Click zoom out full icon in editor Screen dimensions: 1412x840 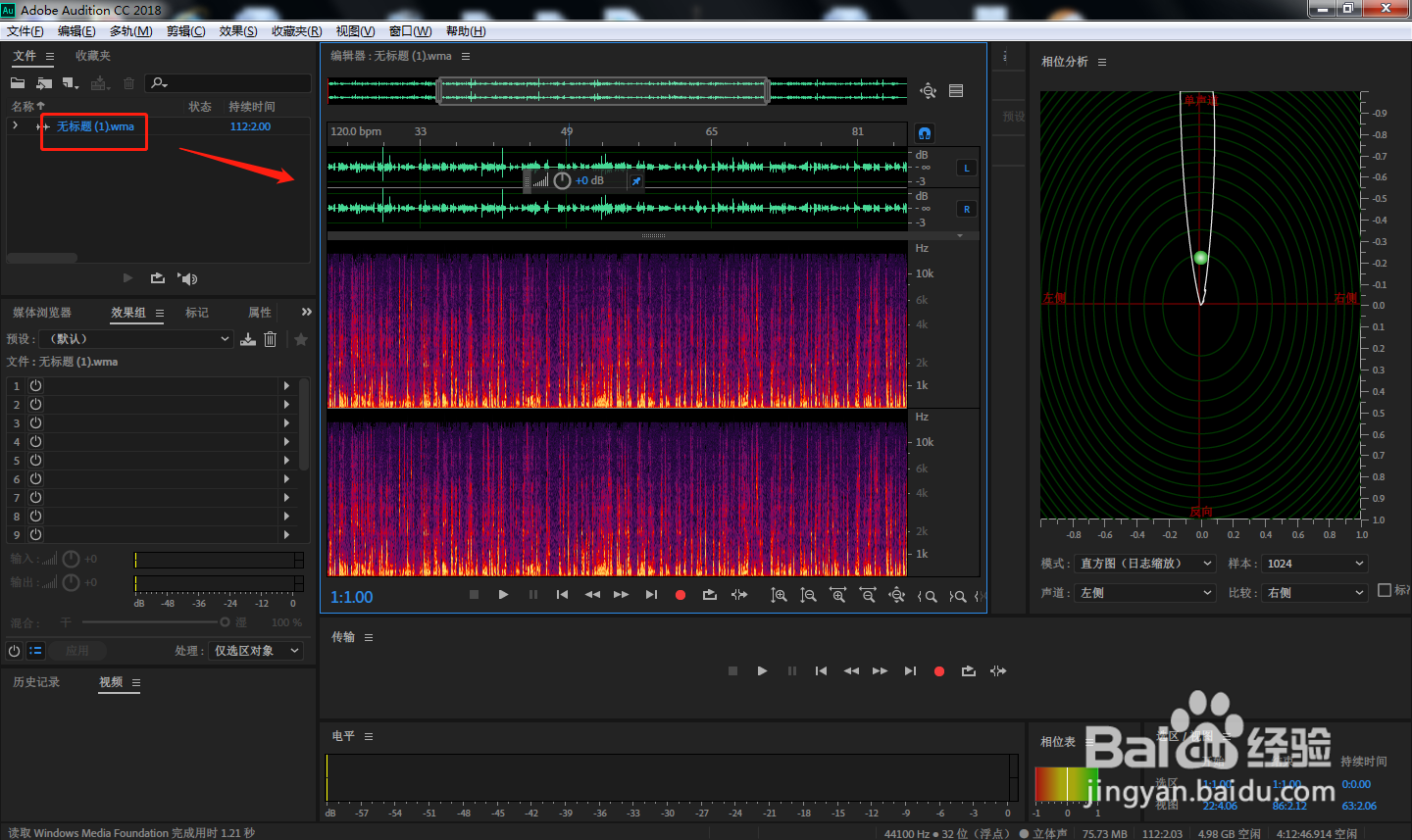point(897,595)
